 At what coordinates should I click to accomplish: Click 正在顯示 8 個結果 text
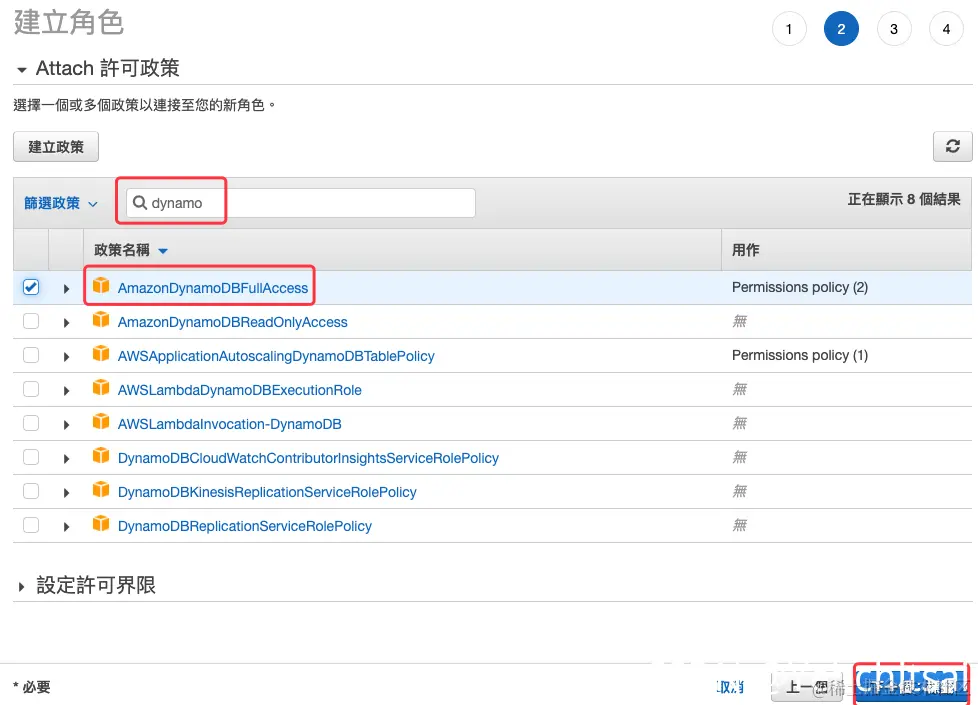click(904, 199)
